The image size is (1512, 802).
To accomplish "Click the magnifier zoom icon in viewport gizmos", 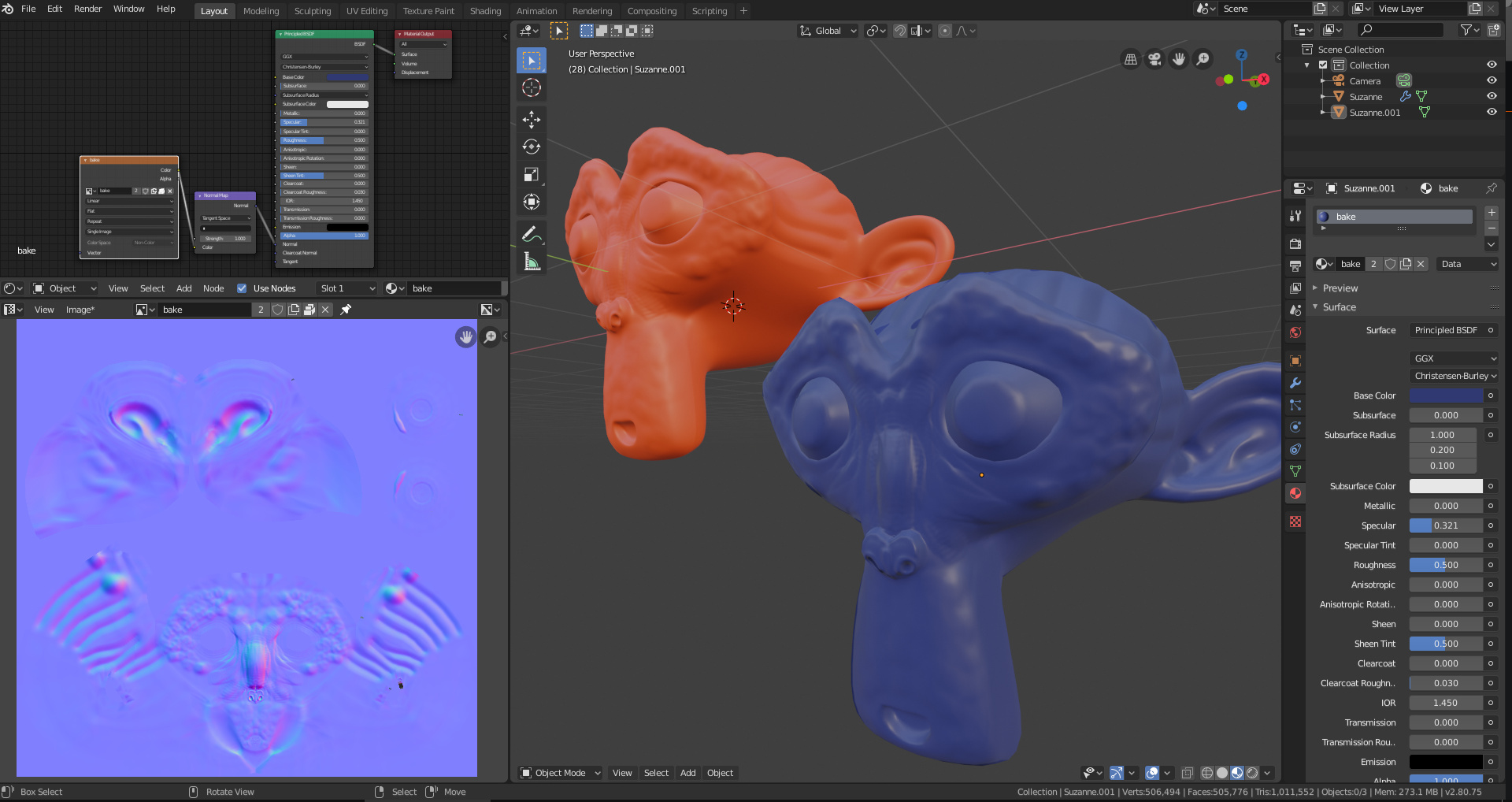I will click(x=1204, y=59).
